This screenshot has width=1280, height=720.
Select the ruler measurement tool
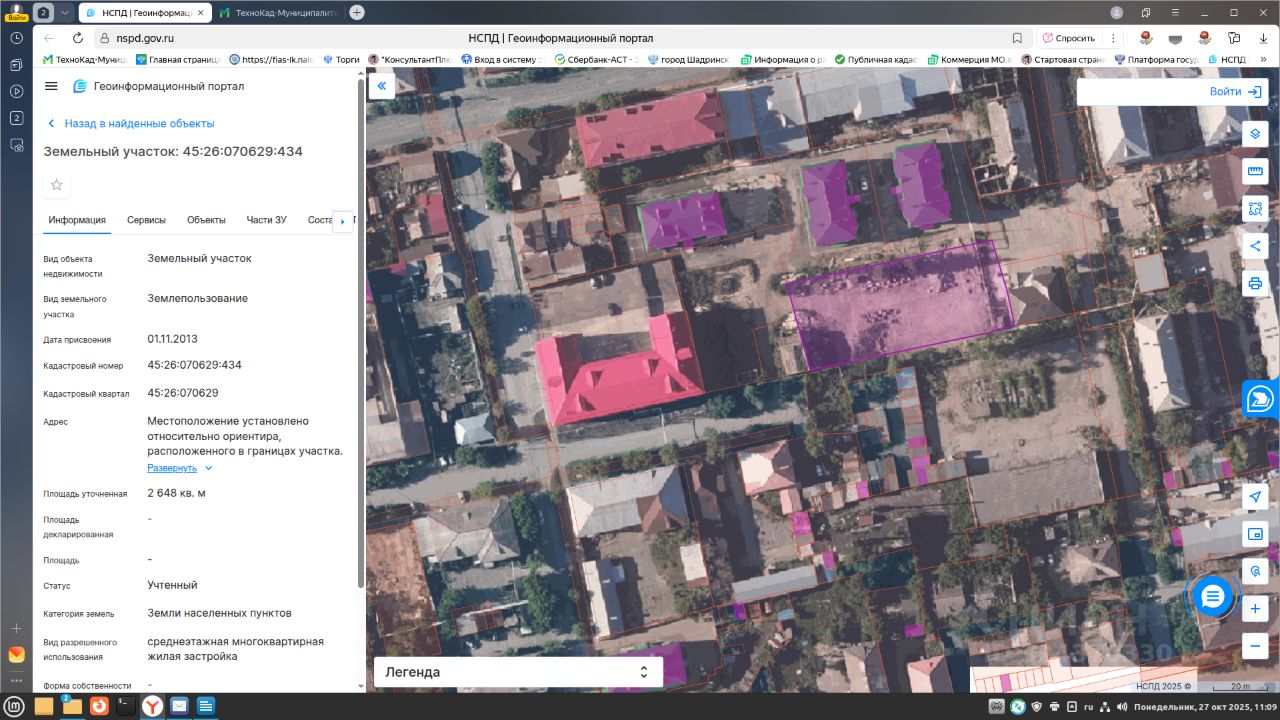(x=1255, y=172)
